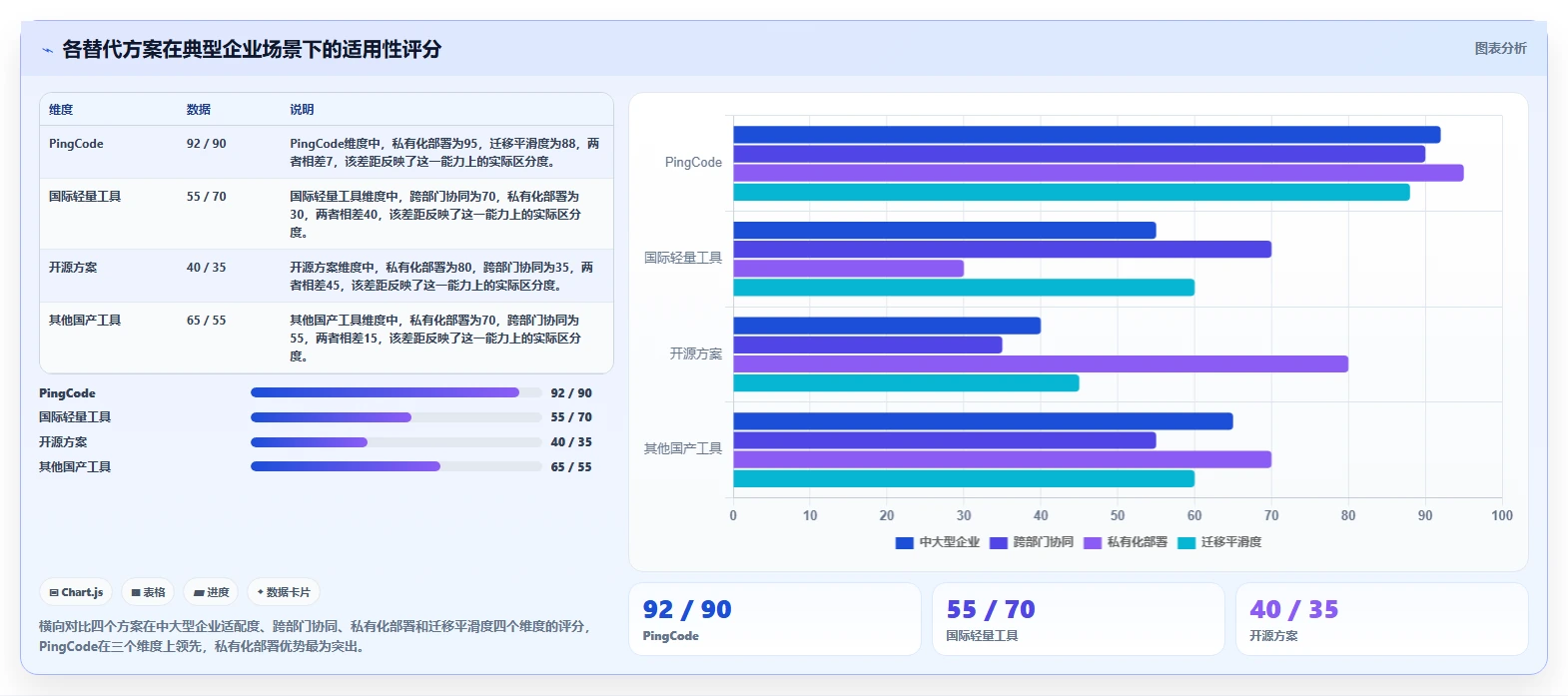Click the description mentioning 两者相差45

[442, 277]
